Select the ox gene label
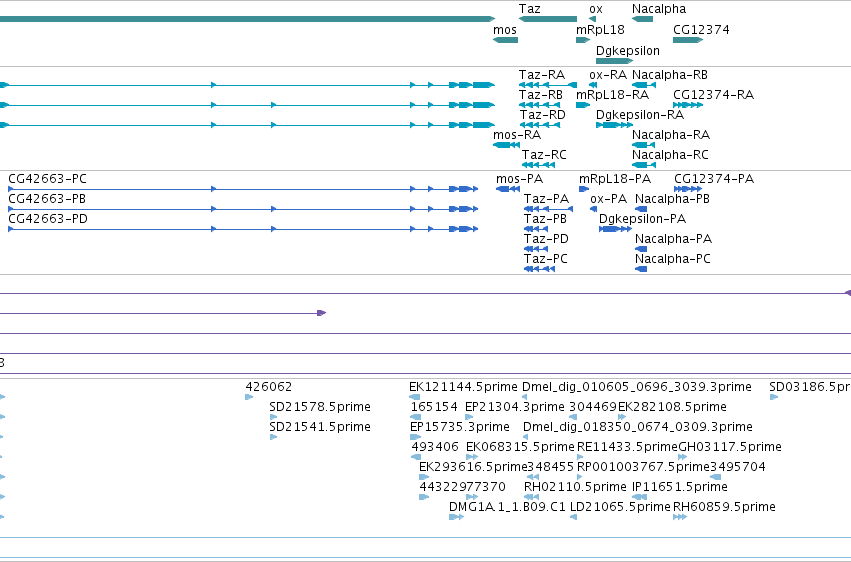The width and height of the screenshot is (851, 562). point(595,9)
